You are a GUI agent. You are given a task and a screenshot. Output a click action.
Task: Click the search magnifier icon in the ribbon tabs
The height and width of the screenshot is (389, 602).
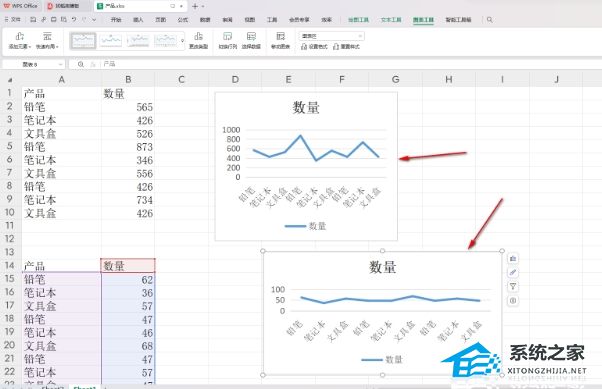point(490,20)
